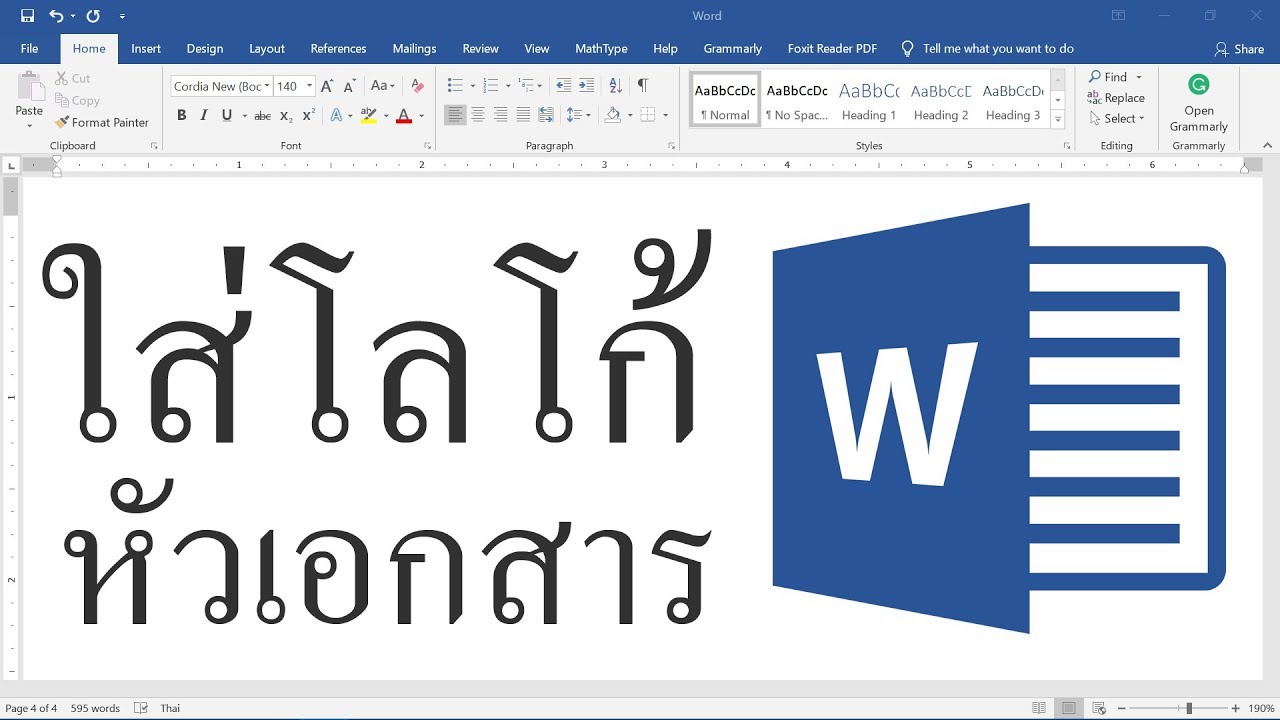
Task: Toggle bold formatting
Action: pyautogui.click(x=182, y=116)
